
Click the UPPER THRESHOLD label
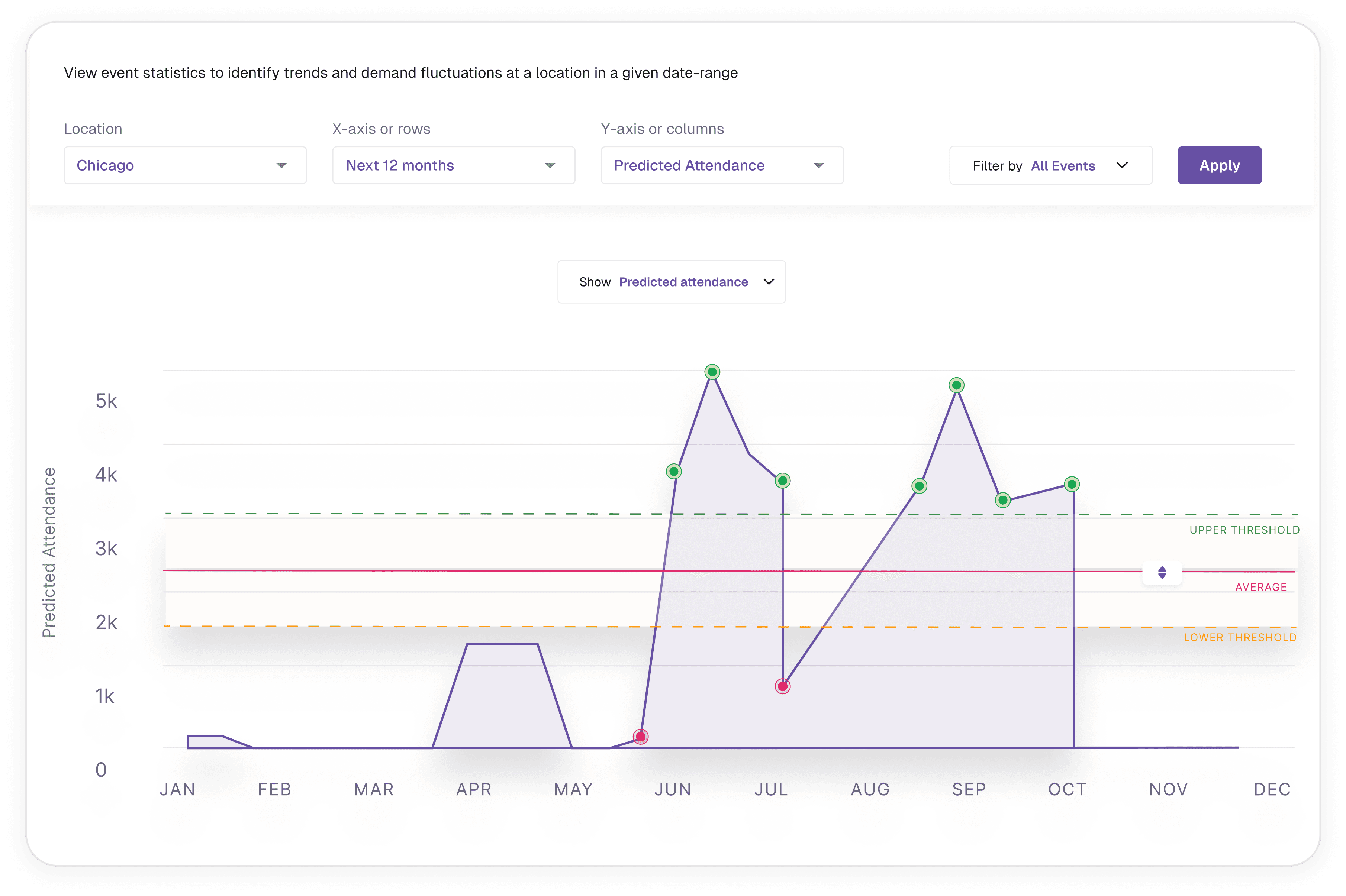pyautogui.click(x=1244, y=530)
